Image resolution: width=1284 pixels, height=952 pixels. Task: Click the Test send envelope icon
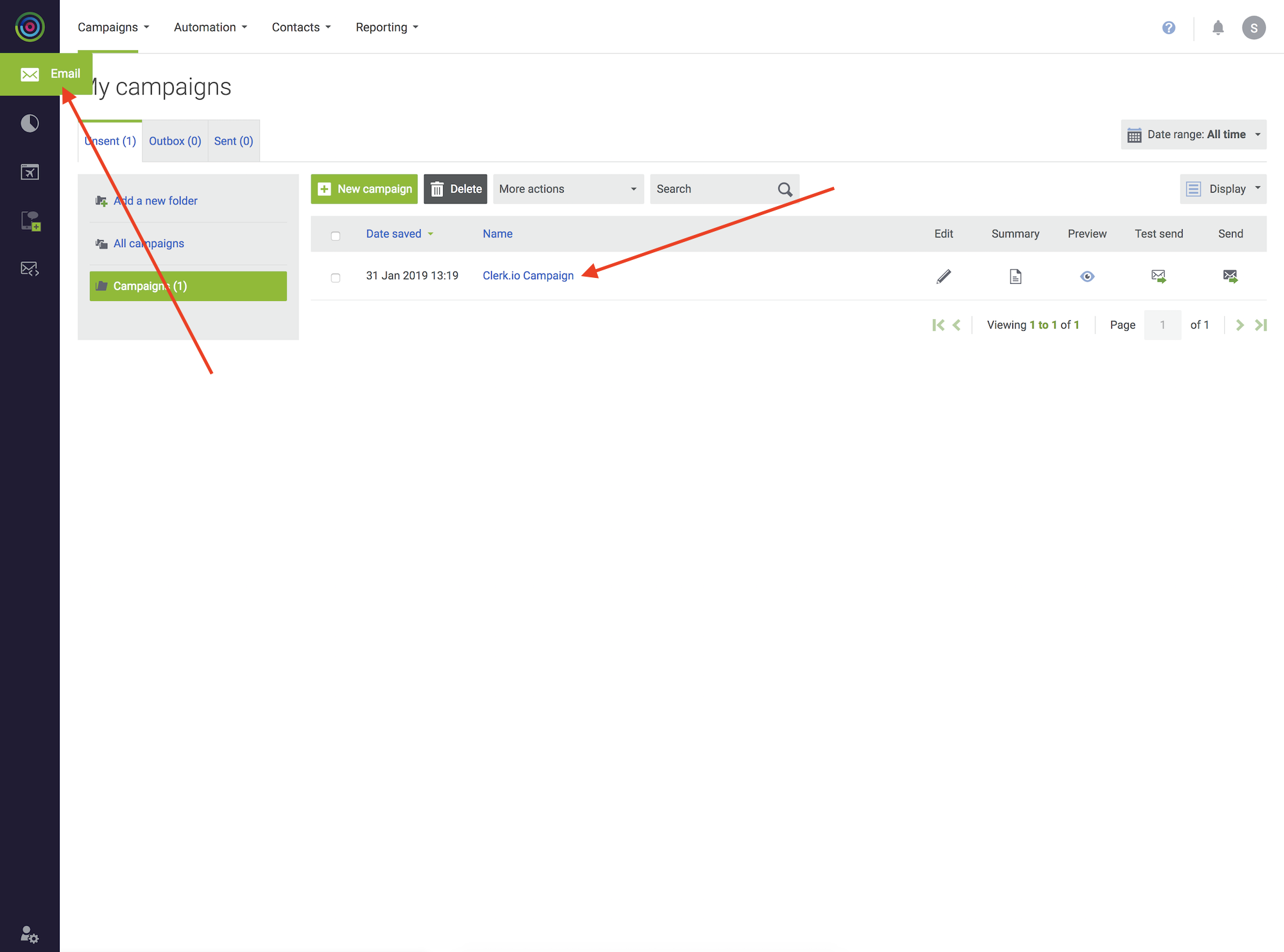pyautogui.click(x=1158, y=276)
